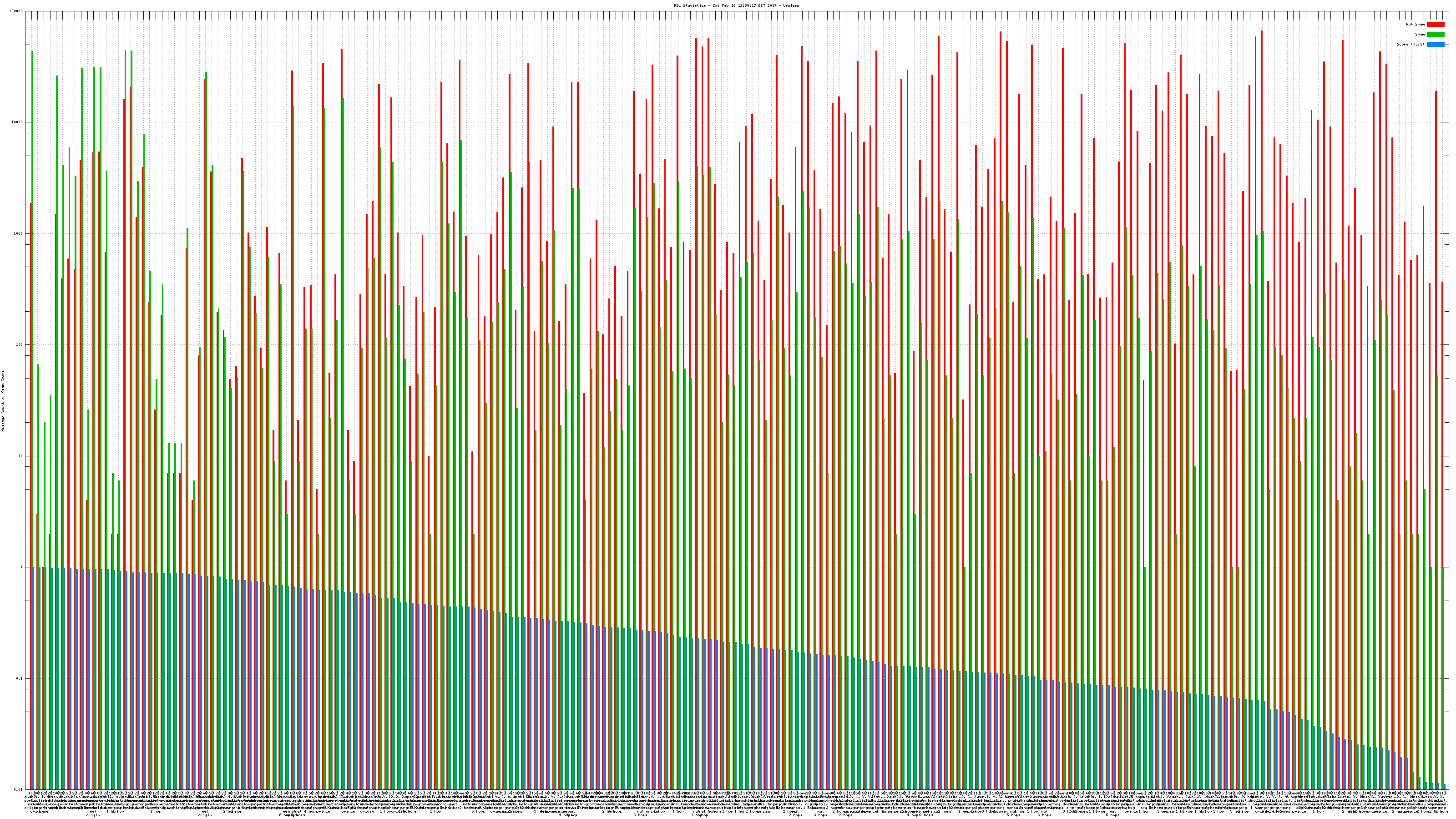Click the leftmost blue Score bar
1456x819 pixels.
[x=33, y=678]
